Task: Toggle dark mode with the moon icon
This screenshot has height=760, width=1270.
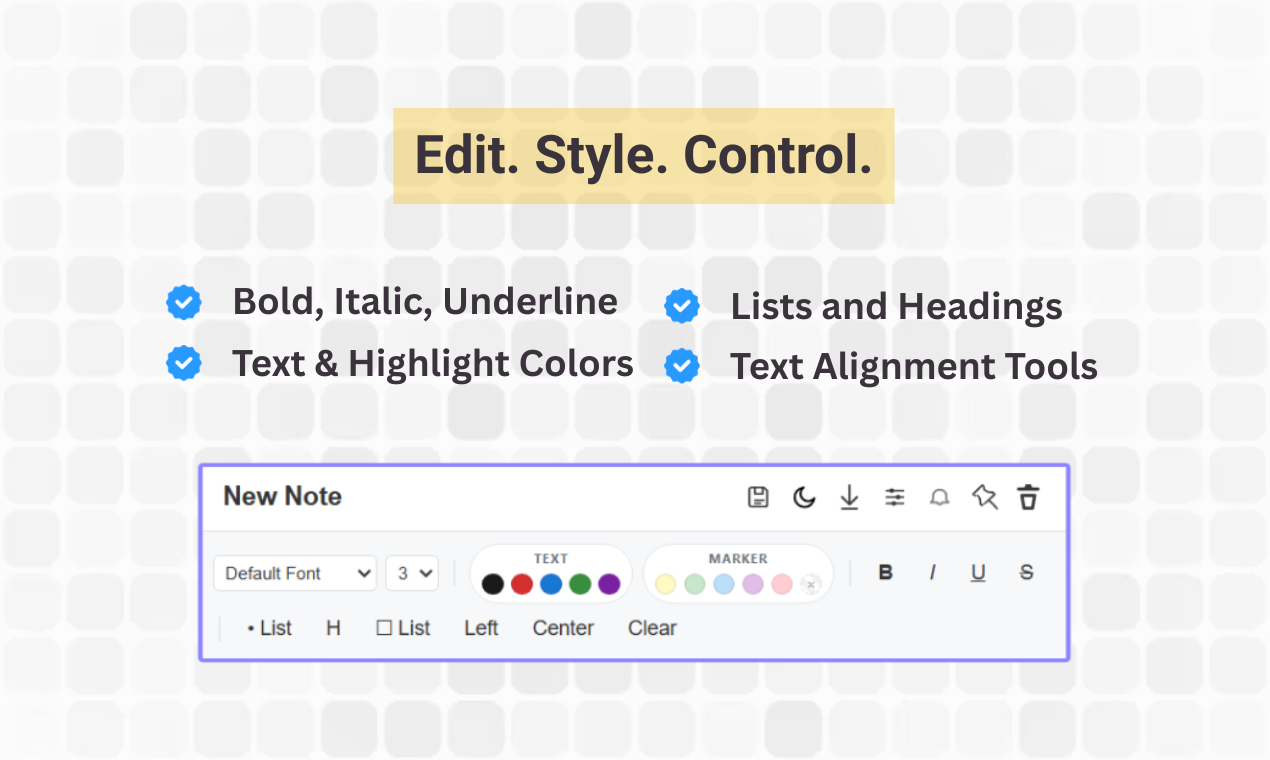Action: 804,497
